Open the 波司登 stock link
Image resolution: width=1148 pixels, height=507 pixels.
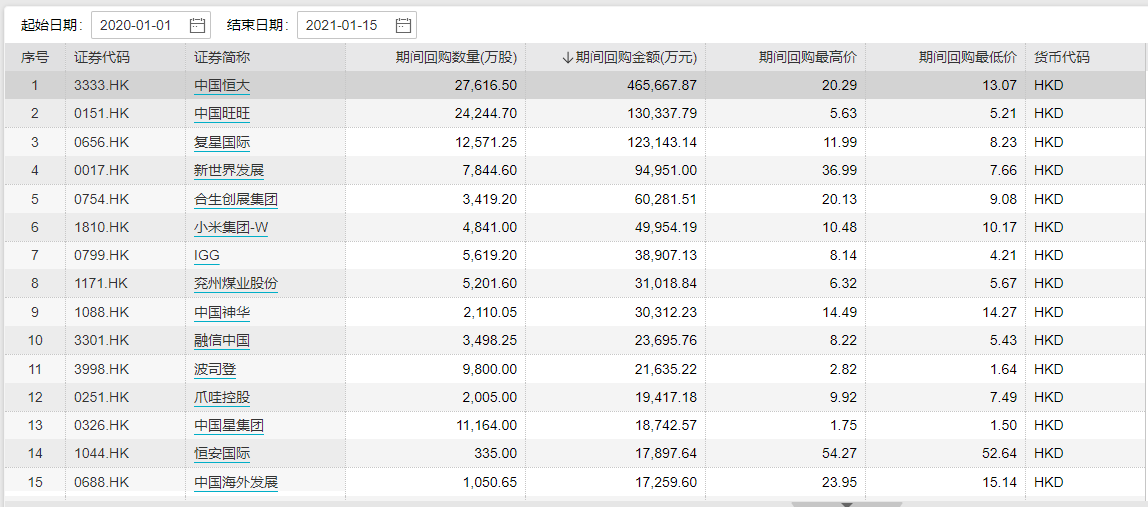(215, 369)
